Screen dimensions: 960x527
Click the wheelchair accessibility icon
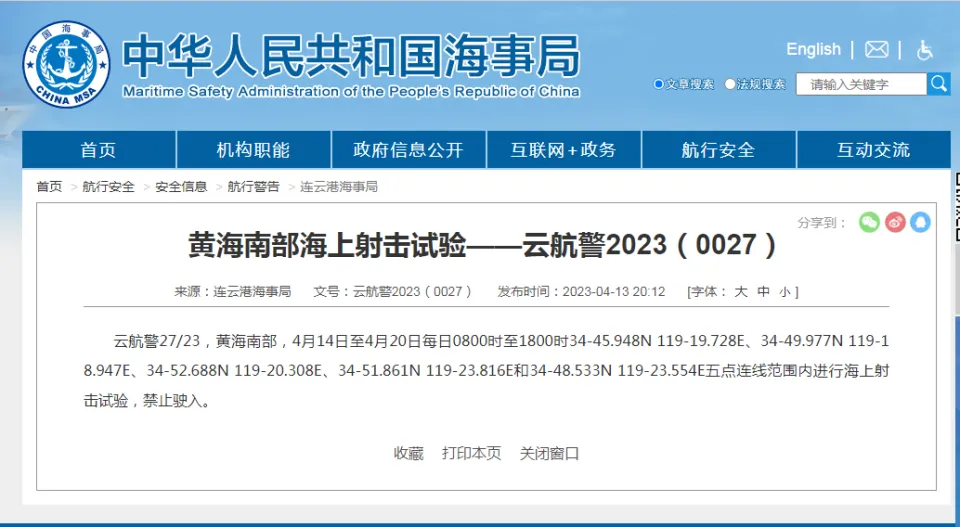(925, 50)
